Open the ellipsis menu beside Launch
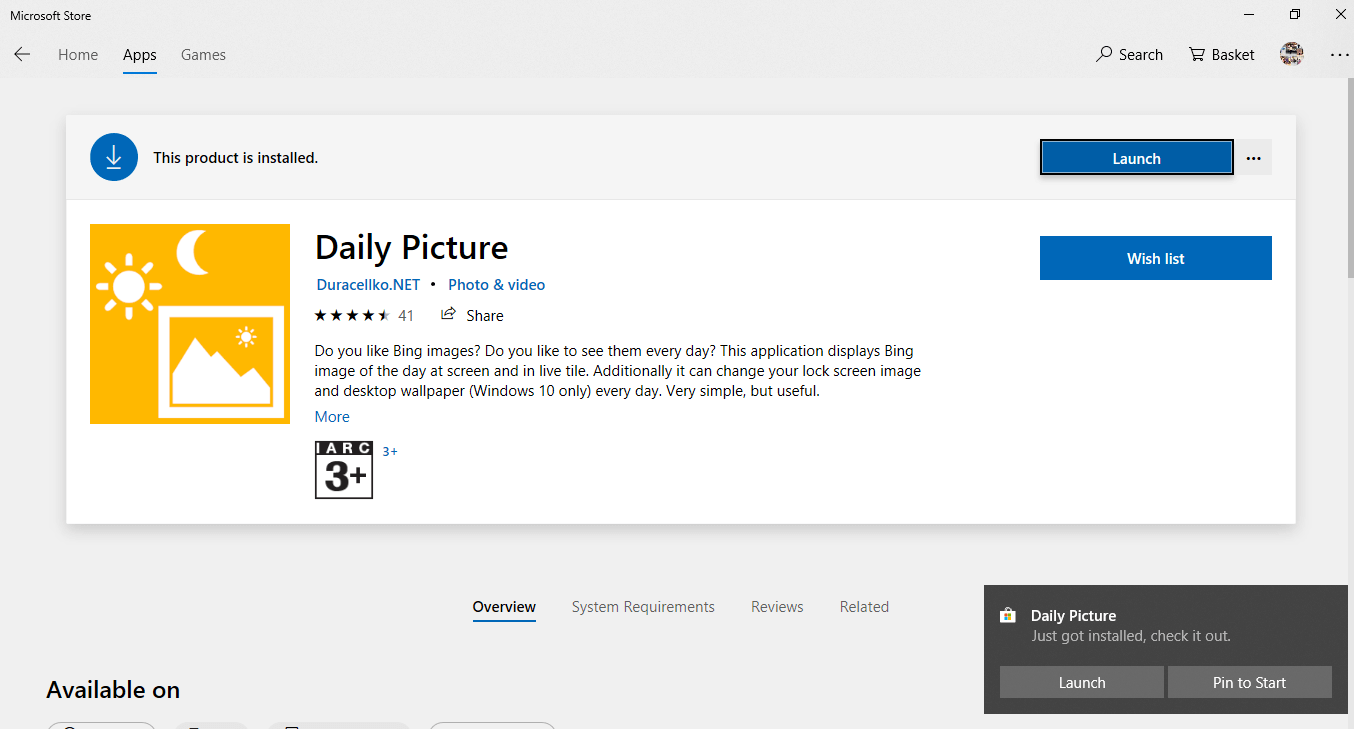 (1254, 158)
